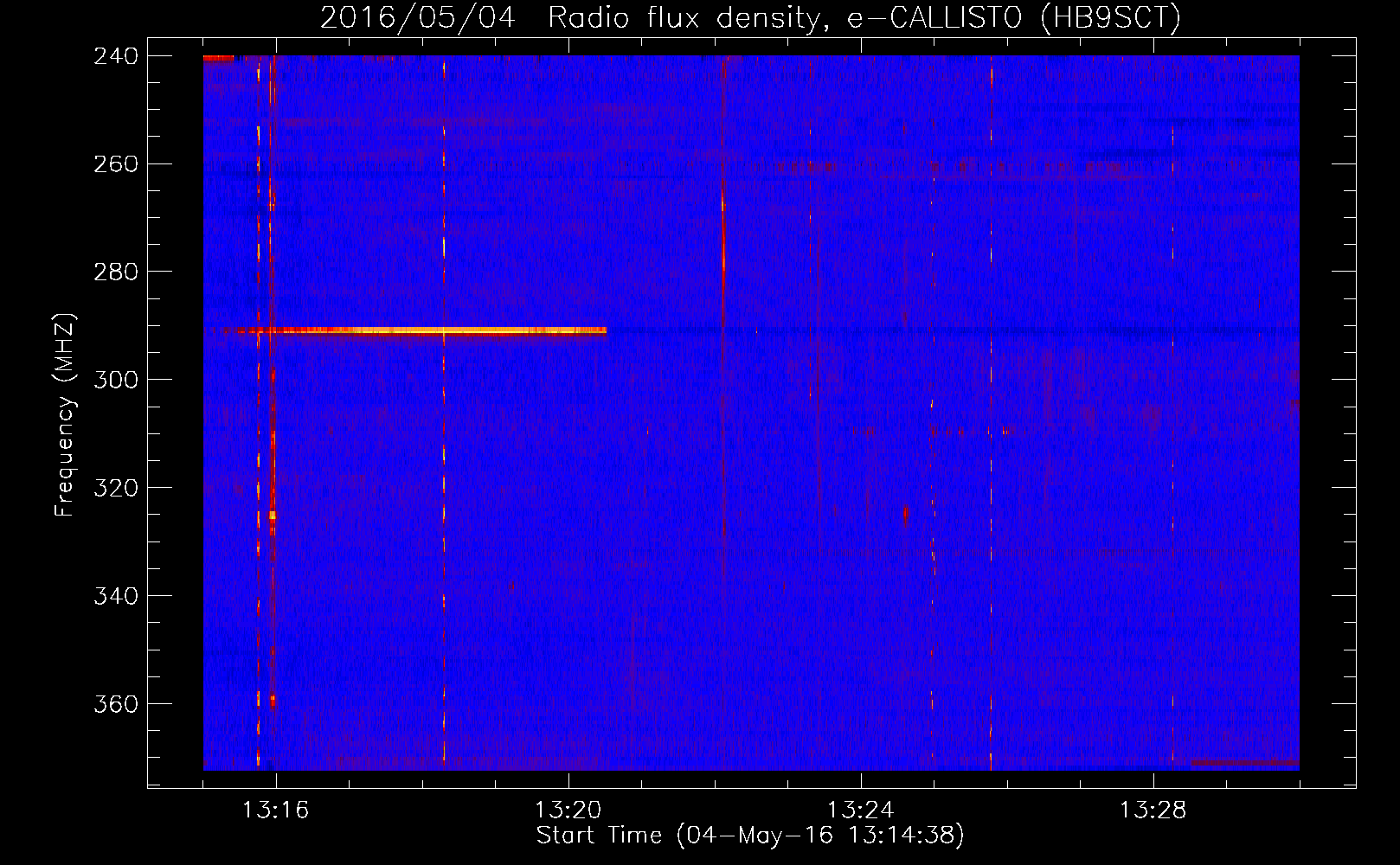Click the 13:24 time tick label
Screen dimensions: 1400x865
861,811
